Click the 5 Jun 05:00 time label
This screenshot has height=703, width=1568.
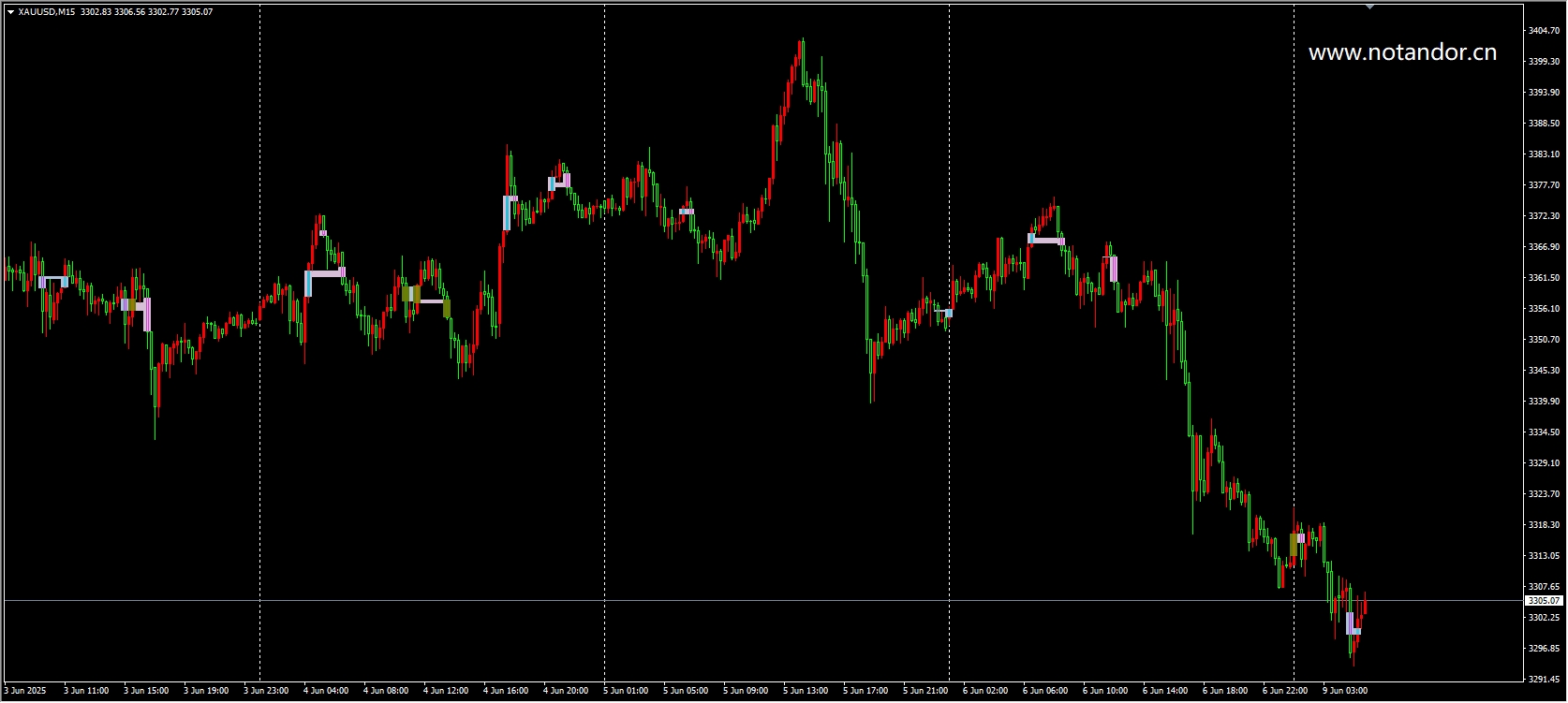[x=686, y=691]
